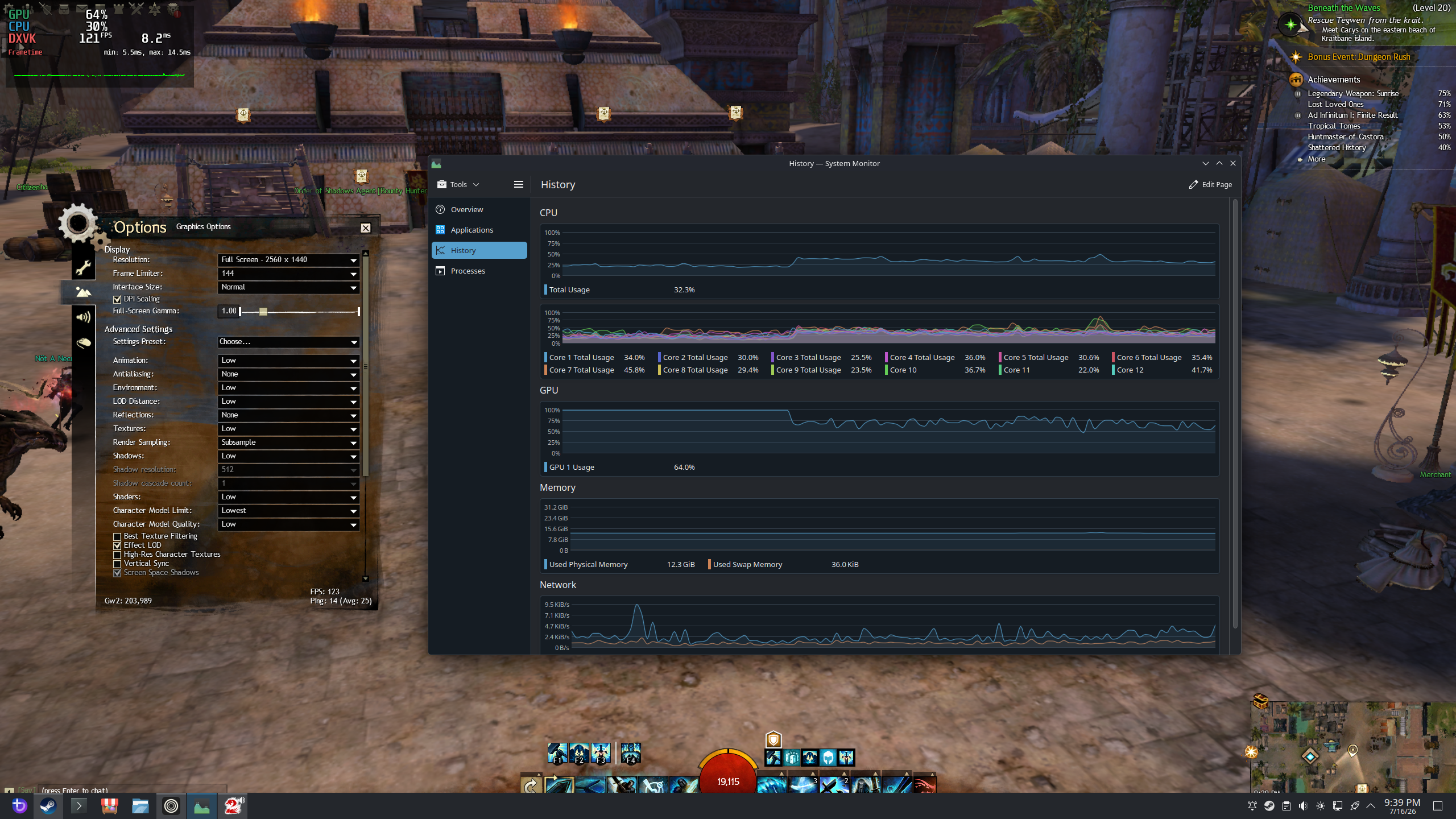Expand hidden system tray icons arrow
The height and width of the screenshot is (819, 1456).
click(1371, 806)
